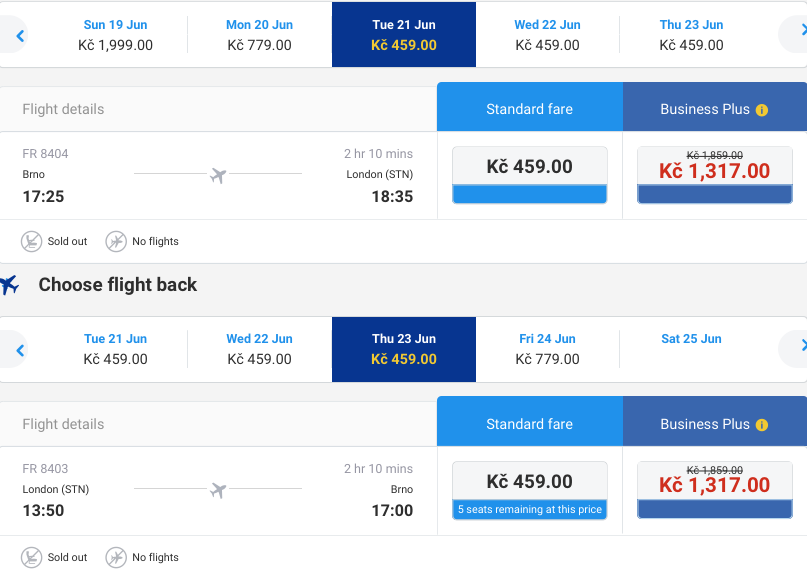This screenshot has height=569, width=807.
Task: Click the return Business Plus info icon
Action: [x=762, y=425]
